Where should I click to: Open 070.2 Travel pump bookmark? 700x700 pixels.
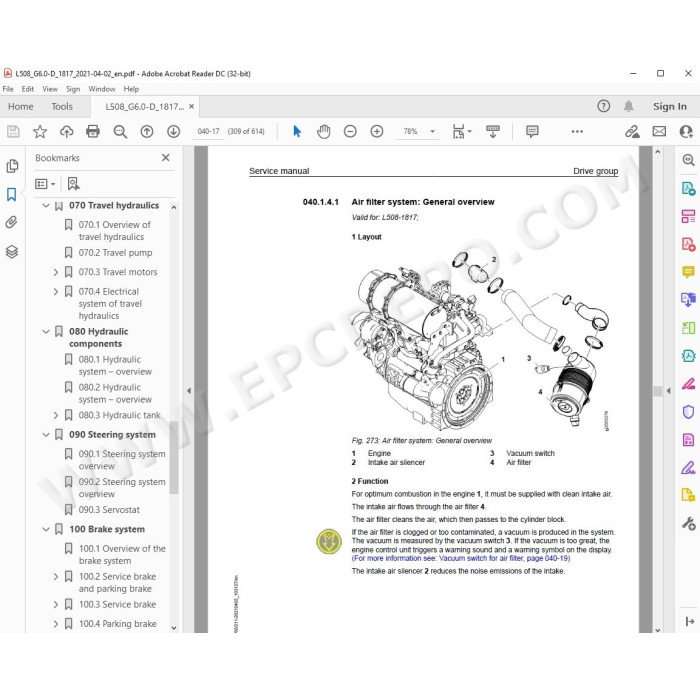(115, 253)
